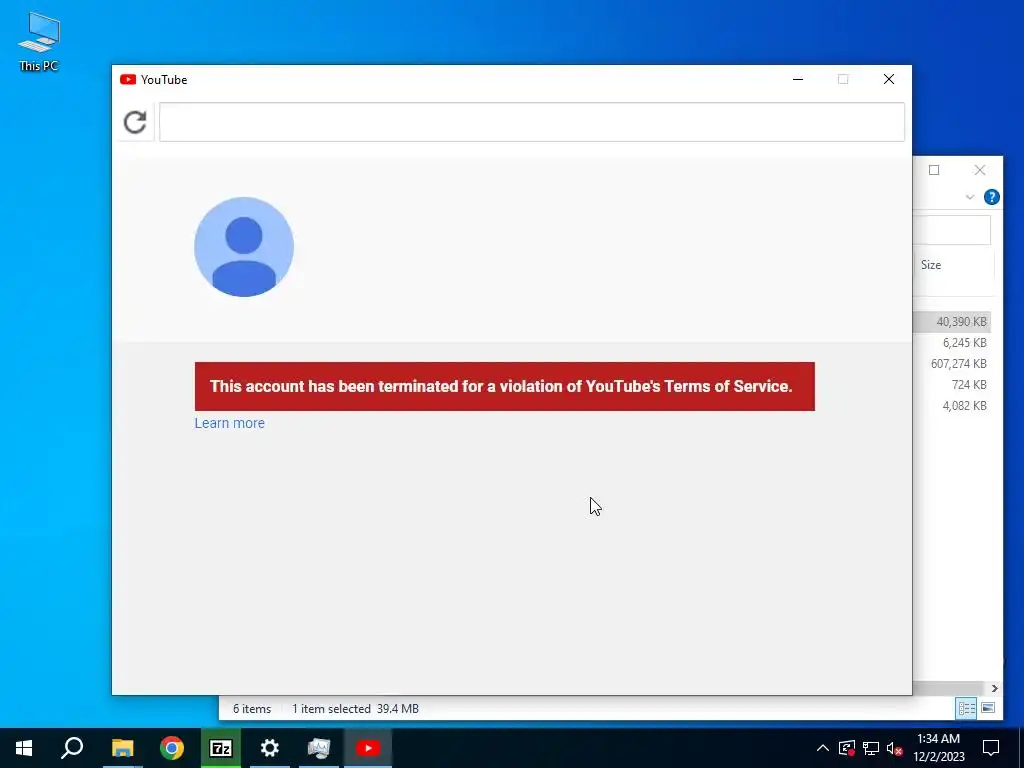Image resolution: width=1024 pixels, height=768 pixels.
Task: Open This PC desktop icon
Action: [x=39, y=41]
